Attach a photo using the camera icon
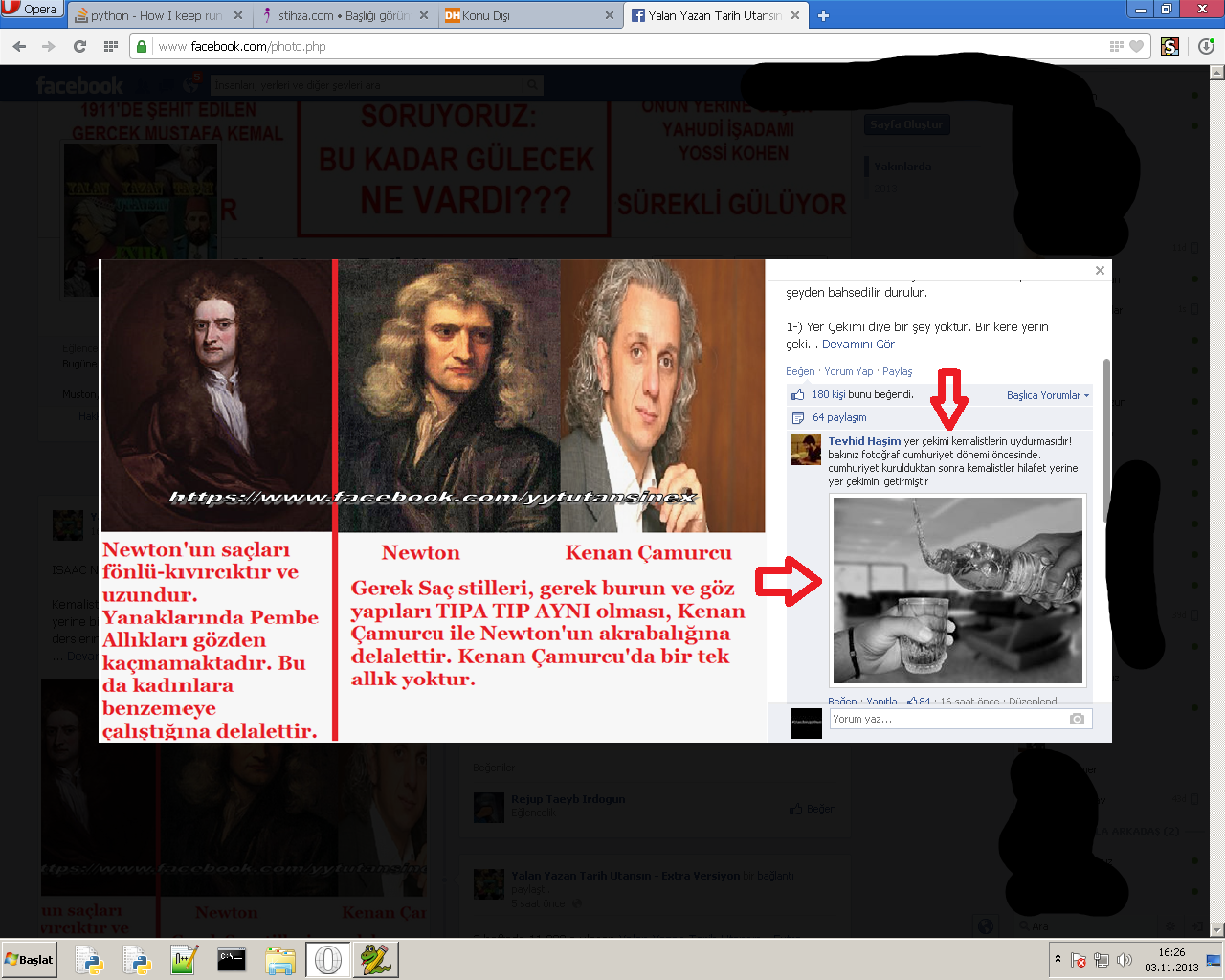Screen dimensions: 1225x980 point(1077,719)
